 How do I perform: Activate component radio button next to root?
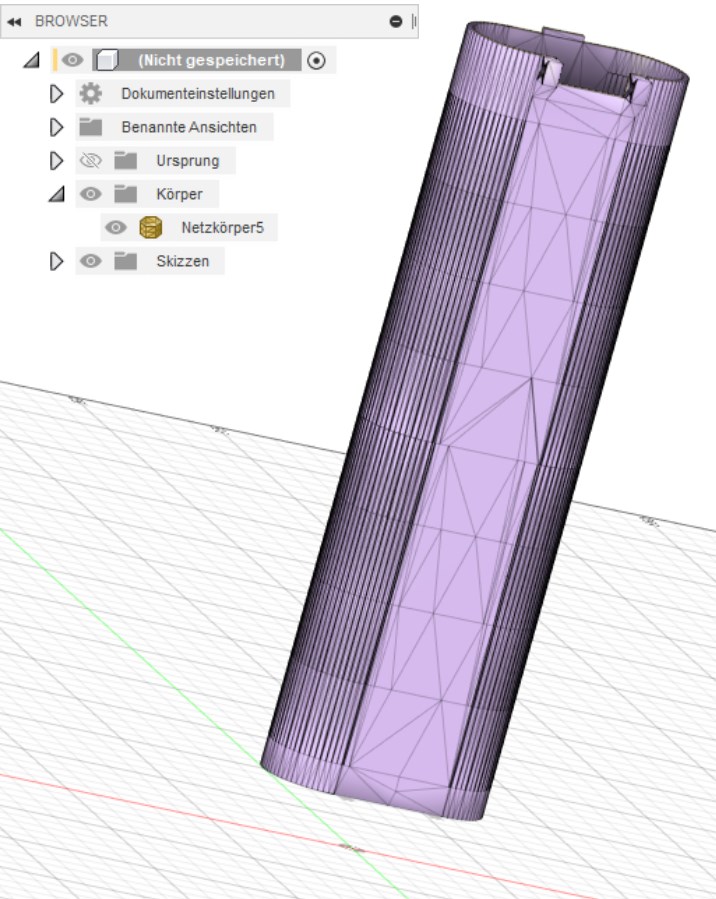pos(316,60)
